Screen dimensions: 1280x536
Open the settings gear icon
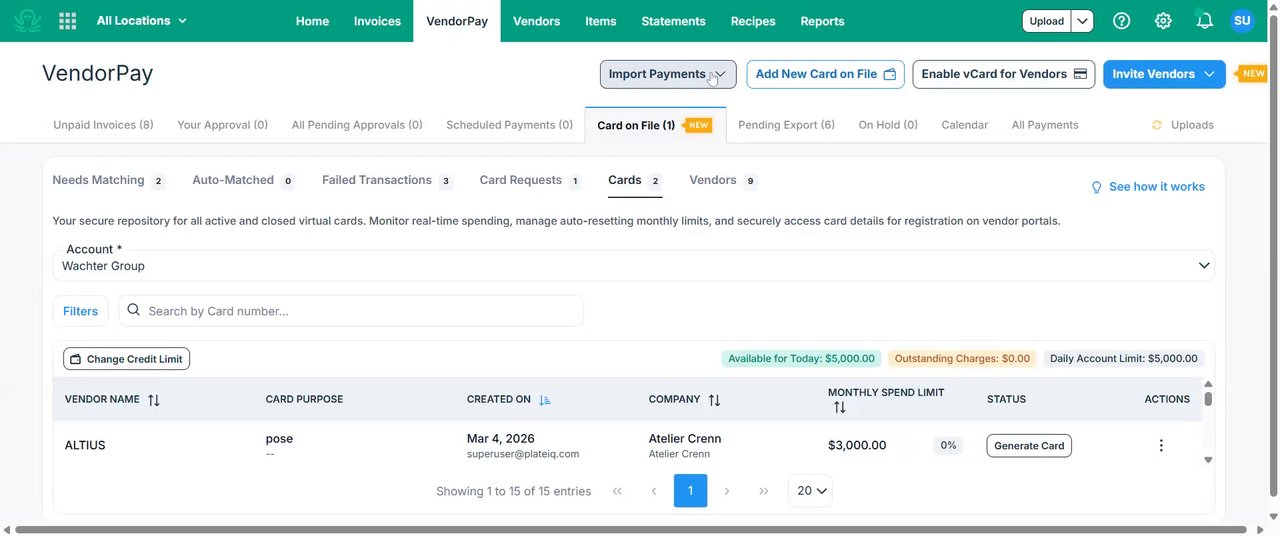coord(1163,21)
